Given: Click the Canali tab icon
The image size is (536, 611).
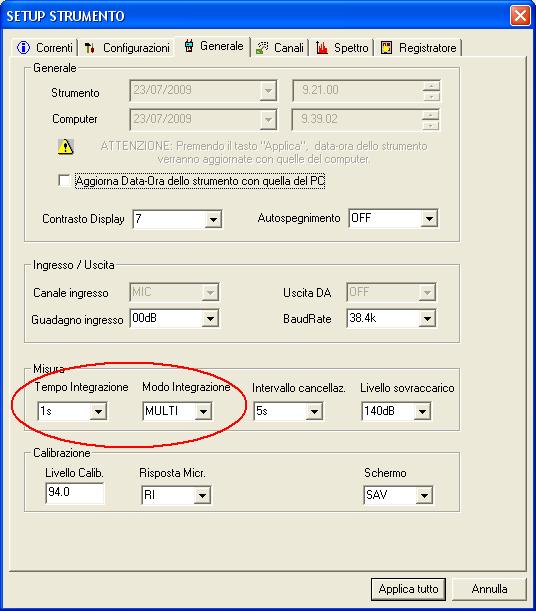Looking at the screenshot, I should 262,48.
